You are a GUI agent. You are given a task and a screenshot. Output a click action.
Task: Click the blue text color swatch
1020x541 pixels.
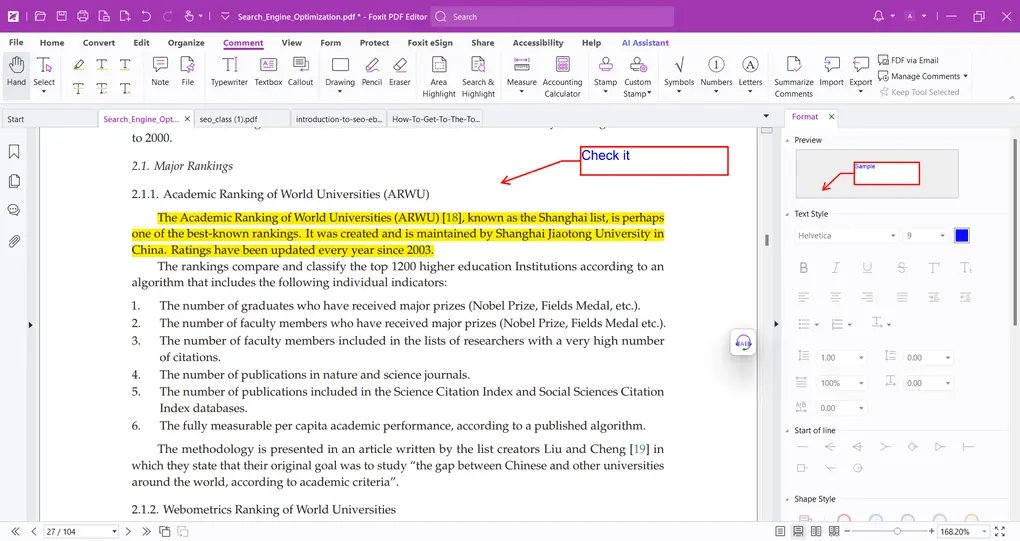click(961, 236)
